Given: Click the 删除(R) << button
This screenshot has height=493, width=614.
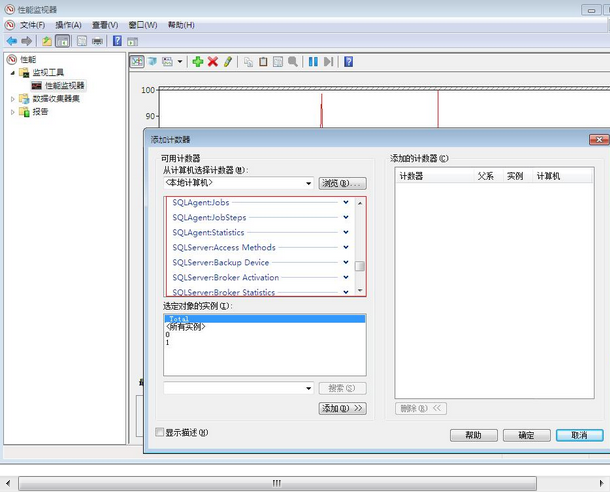Looking at the screenshot, I should pos(421,408).
